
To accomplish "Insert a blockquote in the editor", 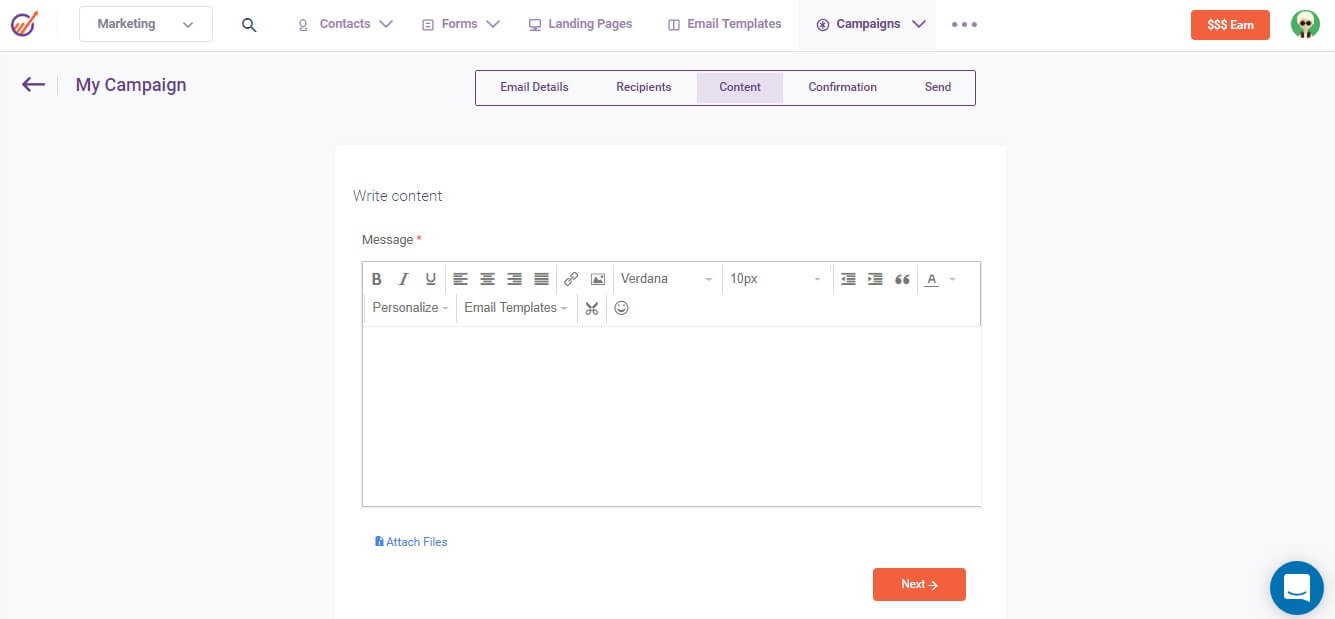I will click(902, 279).
